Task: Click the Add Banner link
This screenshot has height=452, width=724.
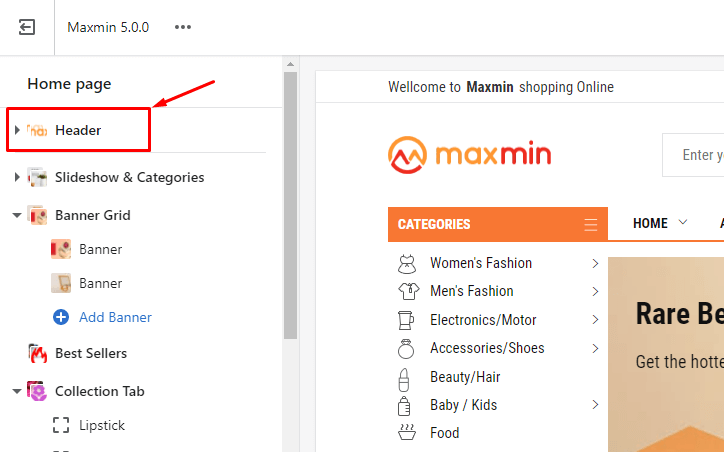Action: click(115, 317)
